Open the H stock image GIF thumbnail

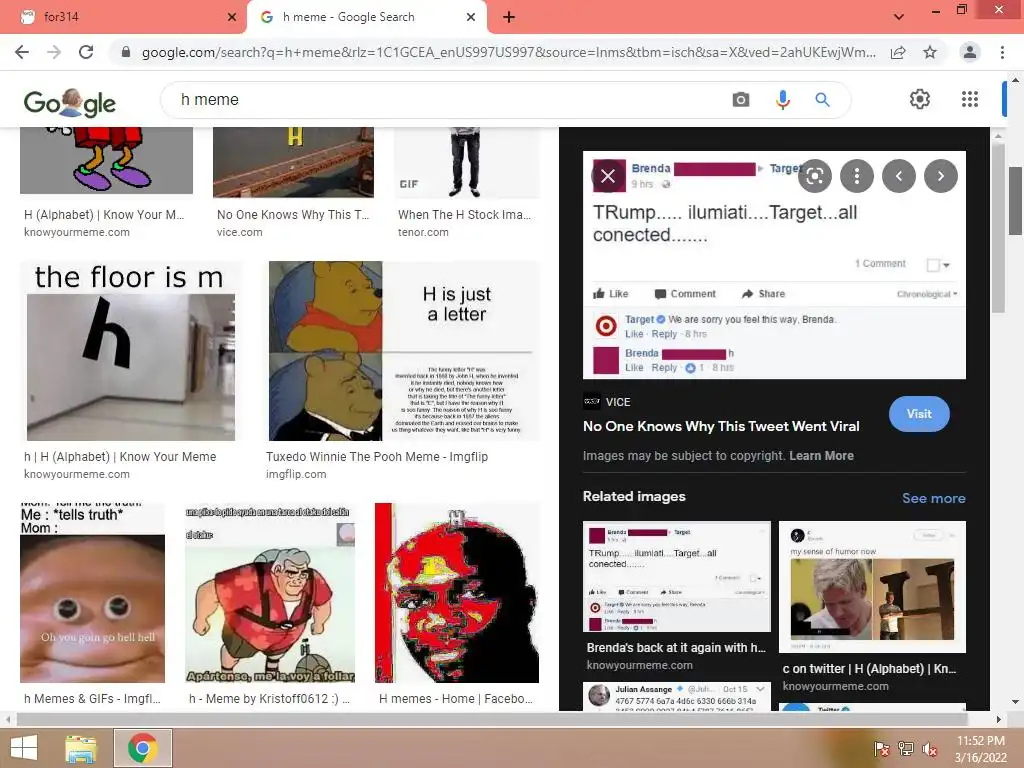pyautogui.click(x=467, y=162)
